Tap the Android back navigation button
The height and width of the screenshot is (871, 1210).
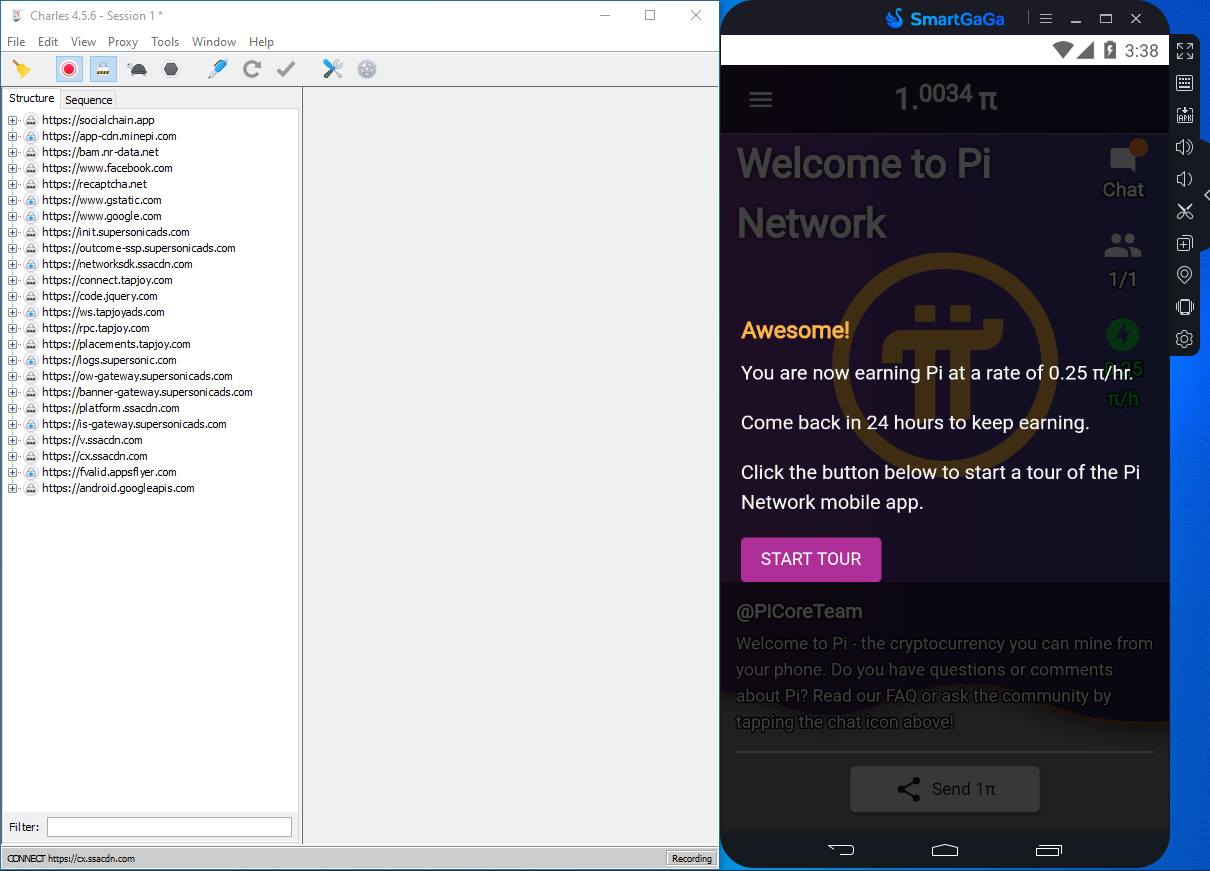click(841, 850)
